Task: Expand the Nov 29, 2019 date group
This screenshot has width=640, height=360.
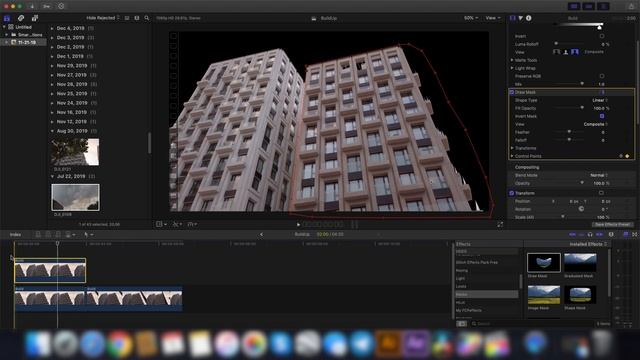Action: 52,66
